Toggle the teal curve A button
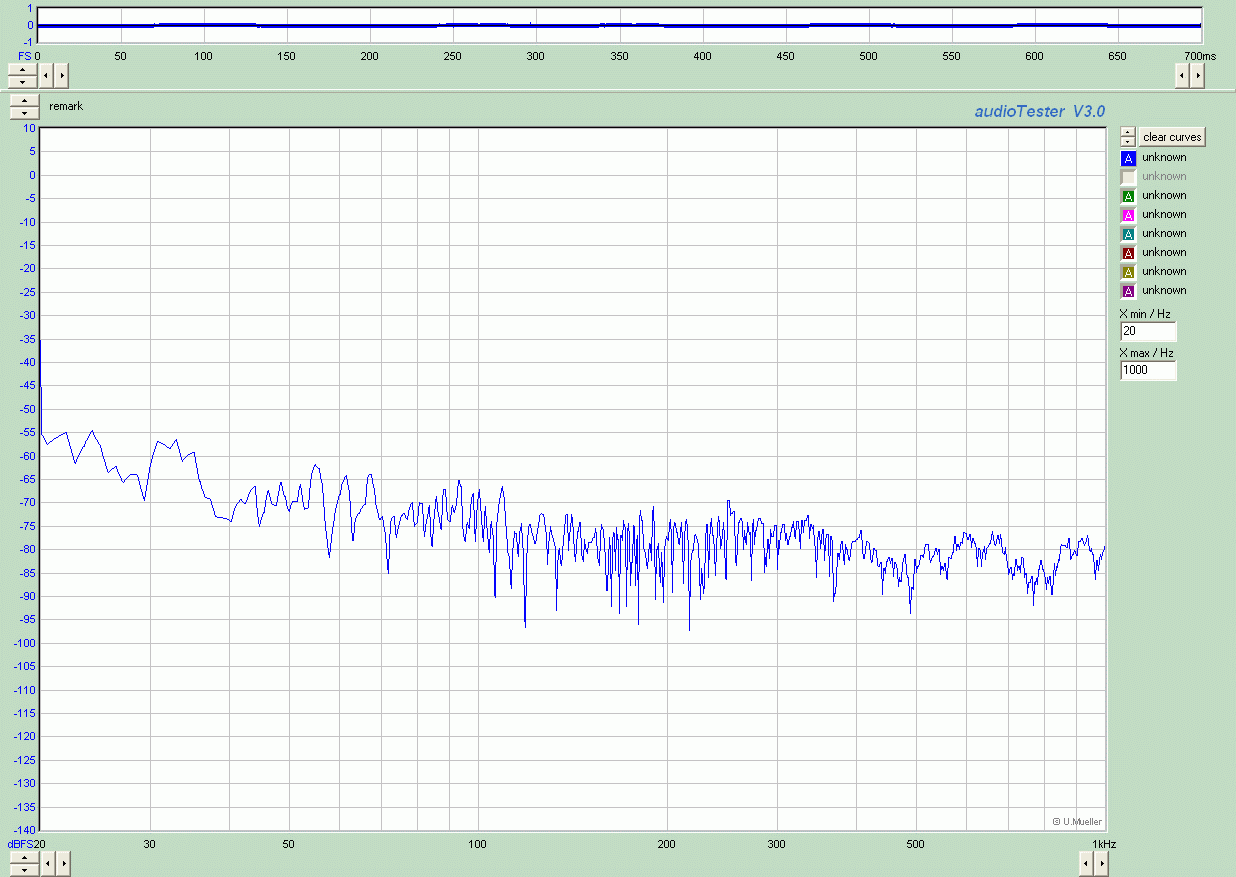Image resolution: width=1236 pixels, height=877 pixels. pos(1128,234)
